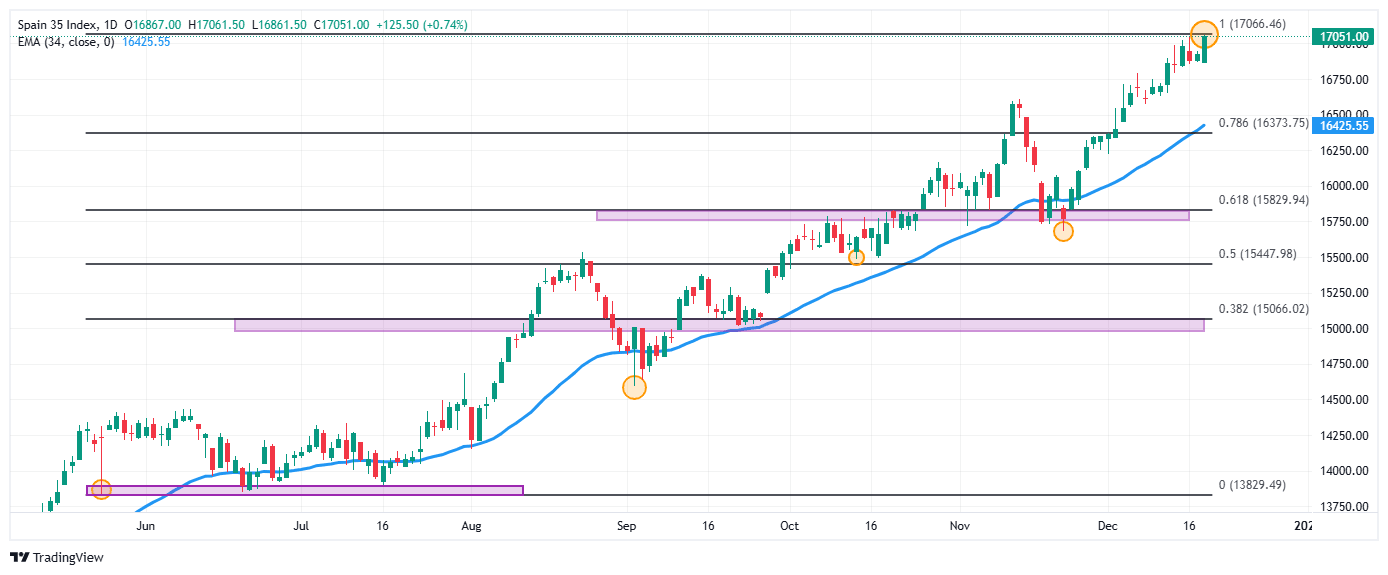Click the Sep label on the date axis
This screenshot has width=1388, height=575.
626,525
